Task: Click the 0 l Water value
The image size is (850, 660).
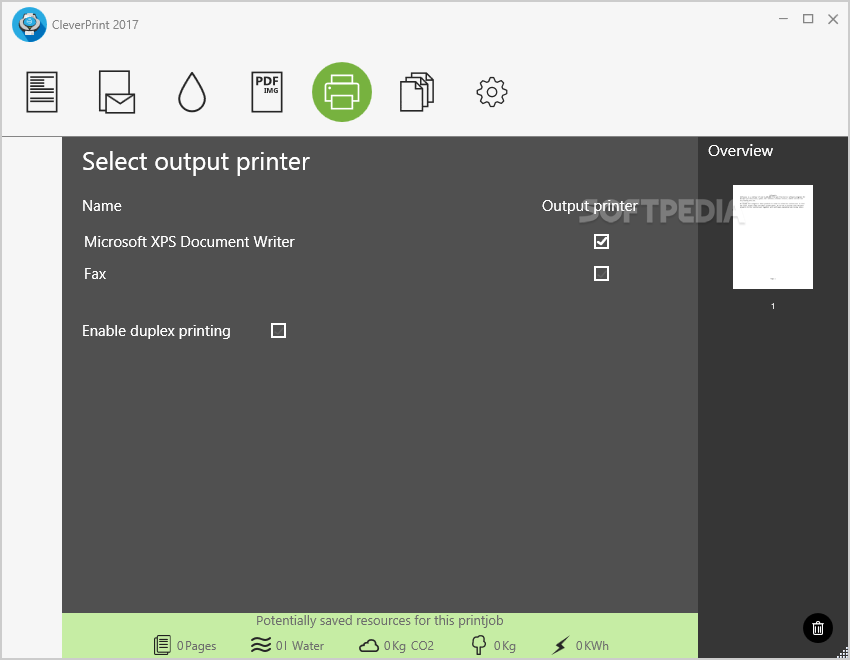Action: click(300, 646)
